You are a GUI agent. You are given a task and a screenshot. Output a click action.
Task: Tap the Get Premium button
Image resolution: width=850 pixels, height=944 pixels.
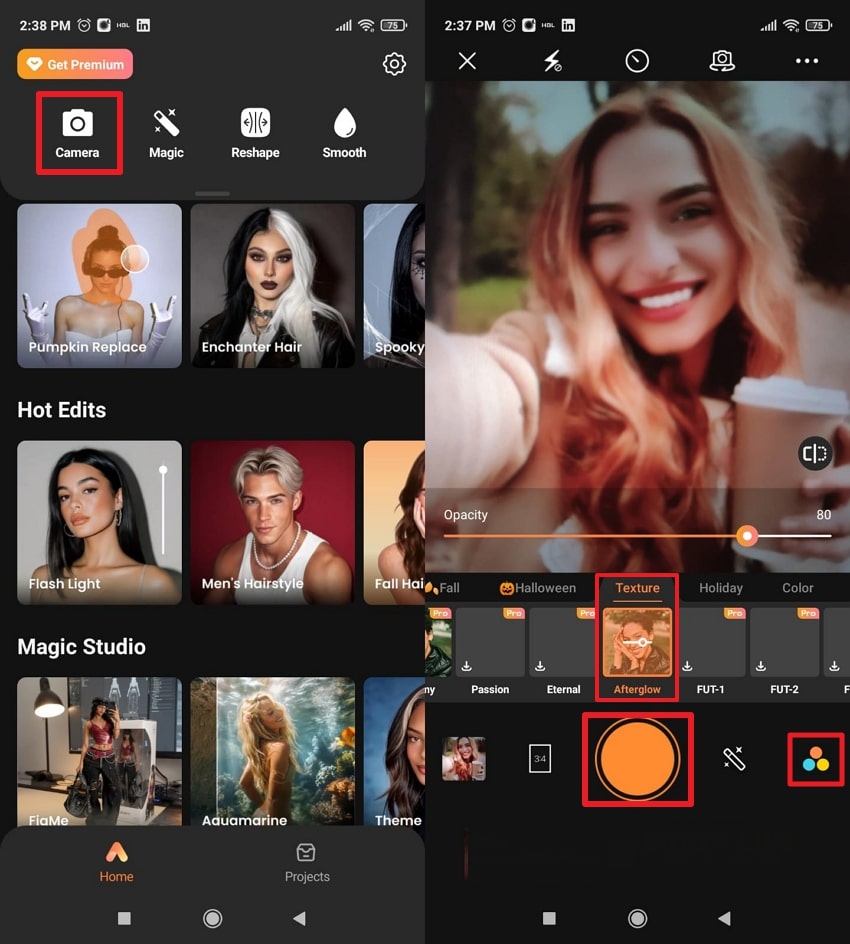[75, 64]
